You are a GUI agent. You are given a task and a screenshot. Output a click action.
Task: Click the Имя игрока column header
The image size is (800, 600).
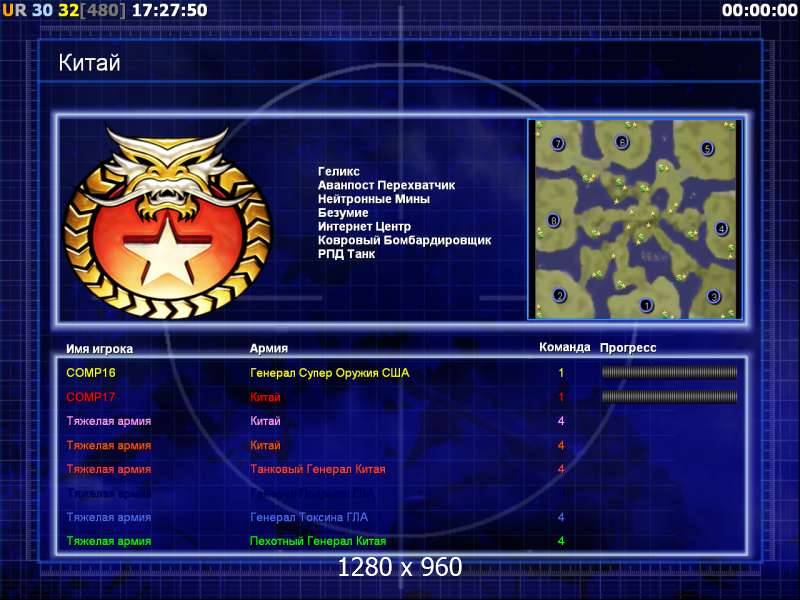(99, 349)
